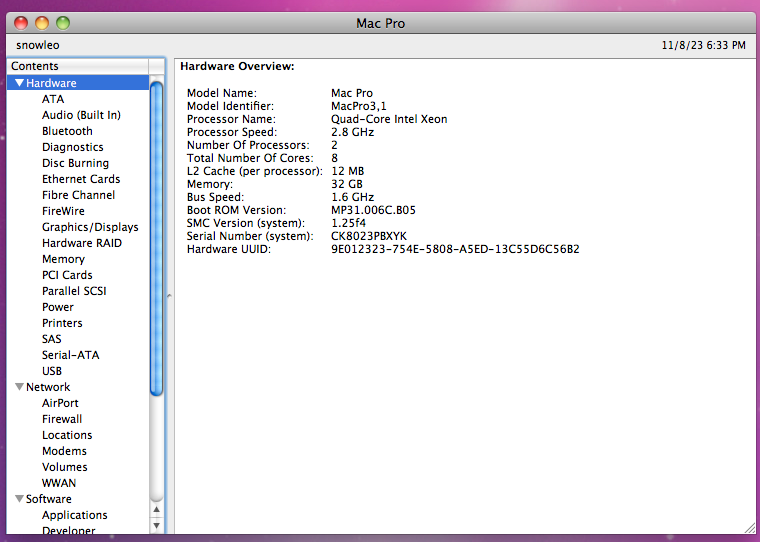This screenshot has height=542, width=760.
Task: Click the pane splitter divider handle
Action: point(169,295)
